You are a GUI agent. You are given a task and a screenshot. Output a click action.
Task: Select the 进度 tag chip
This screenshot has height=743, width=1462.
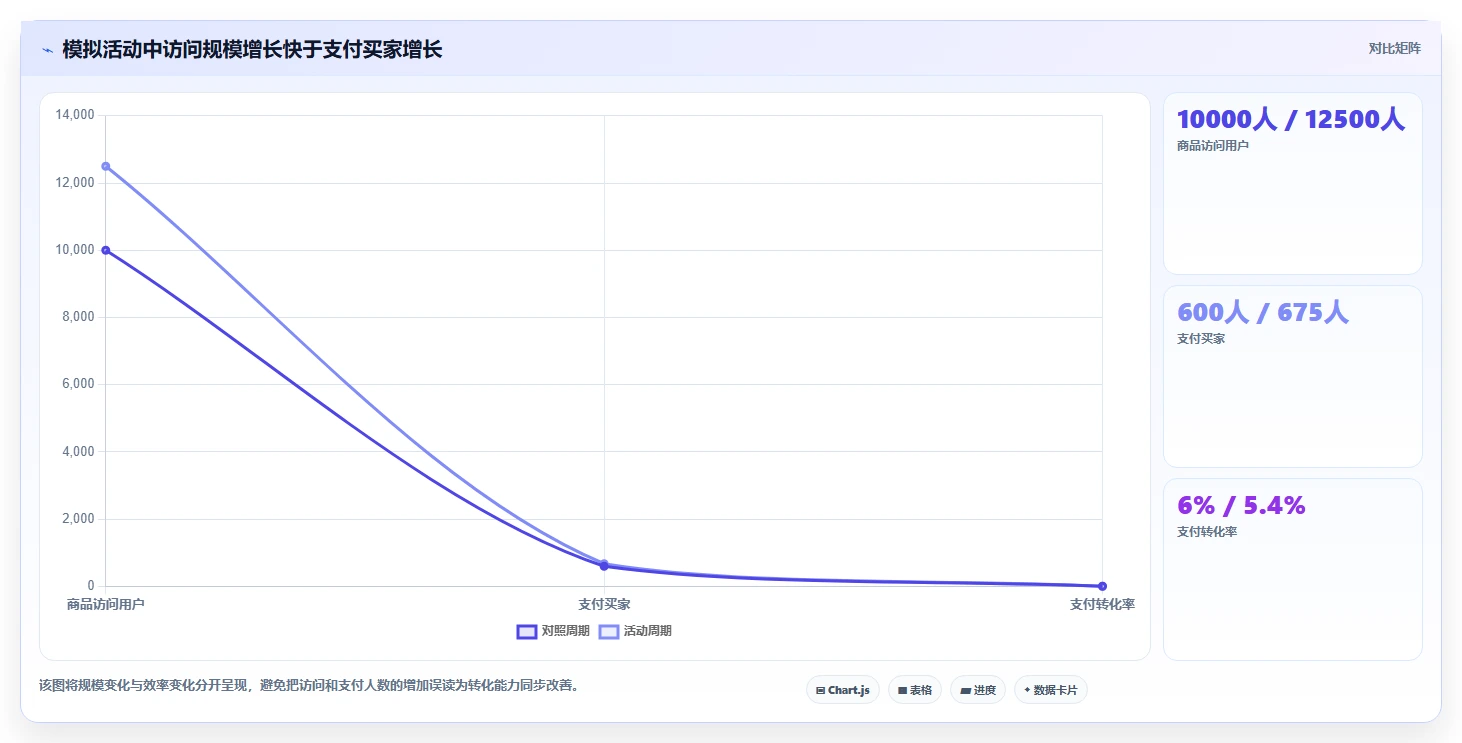[x=978, y=690]
